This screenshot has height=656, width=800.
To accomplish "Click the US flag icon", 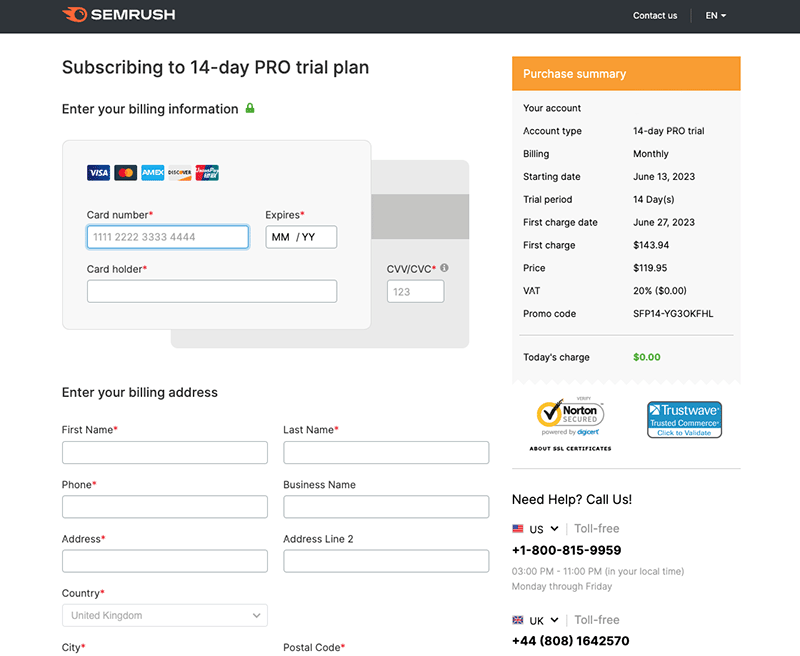I will pos(518,529).
